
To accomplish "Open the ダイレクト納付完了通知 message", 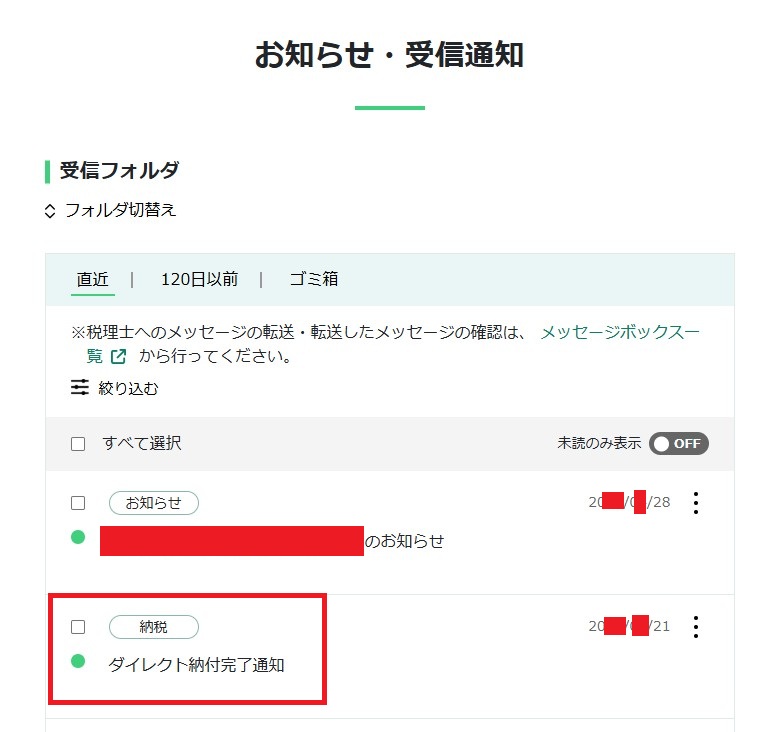I will click(x=196, y=665).
